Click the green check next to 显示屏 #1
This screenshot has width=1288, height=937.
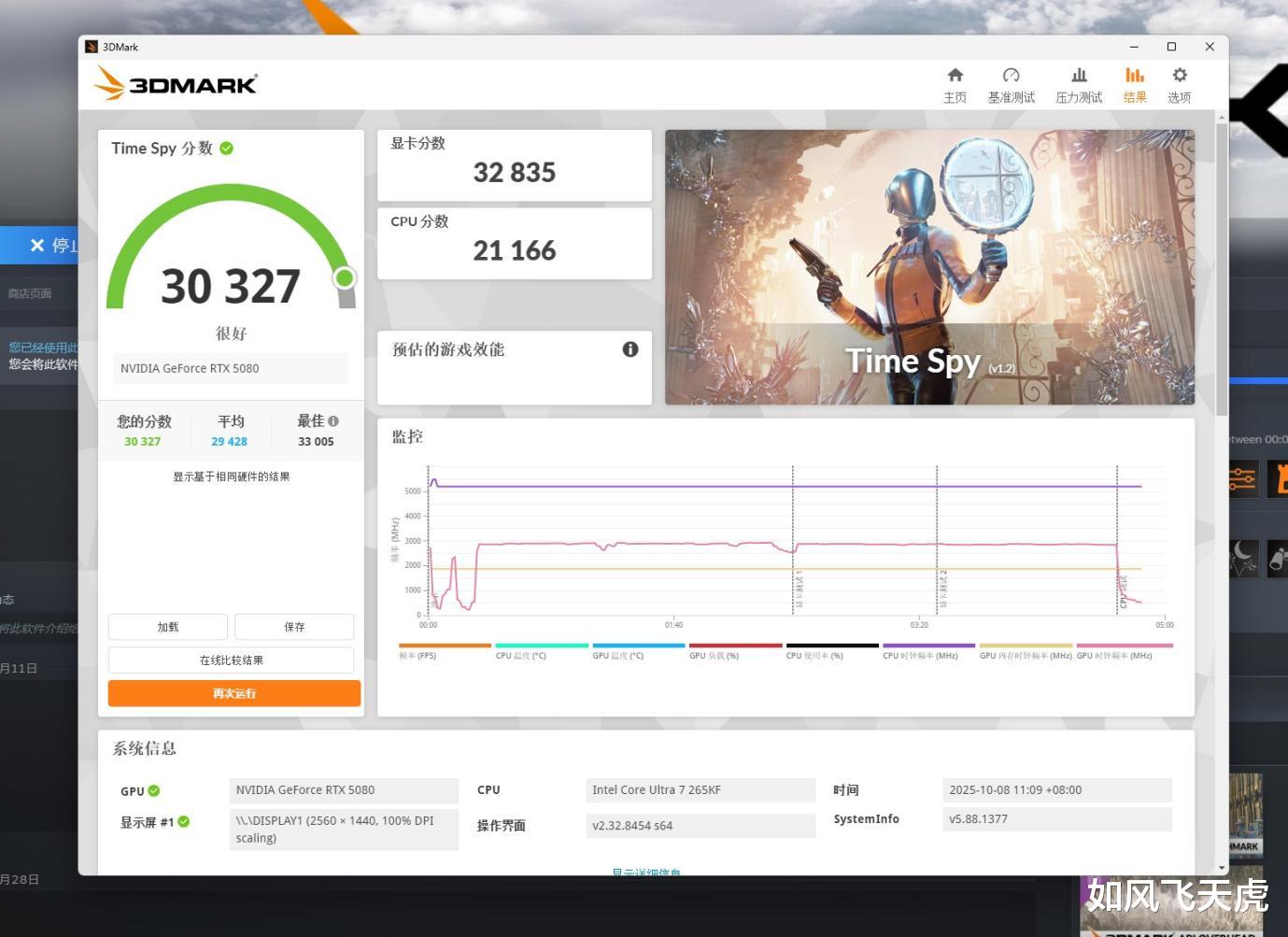pyautogui.click(x=184, y=822)
